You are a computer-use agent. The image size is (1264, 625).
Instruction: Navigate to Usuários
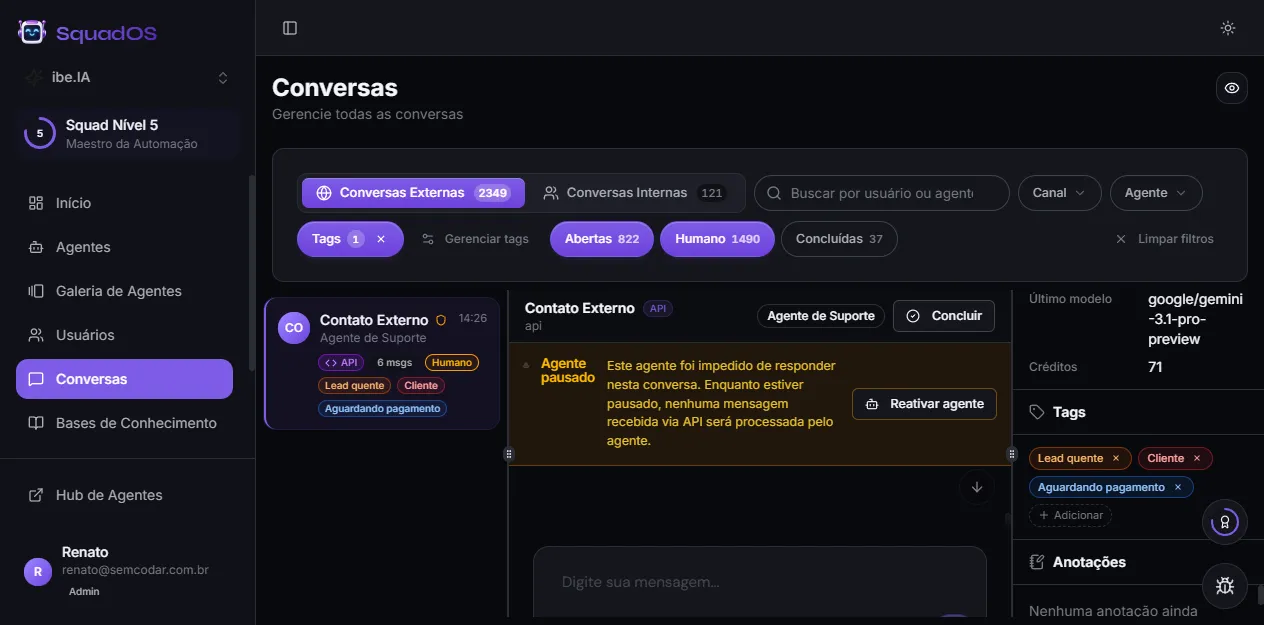(x=124, y=335)
